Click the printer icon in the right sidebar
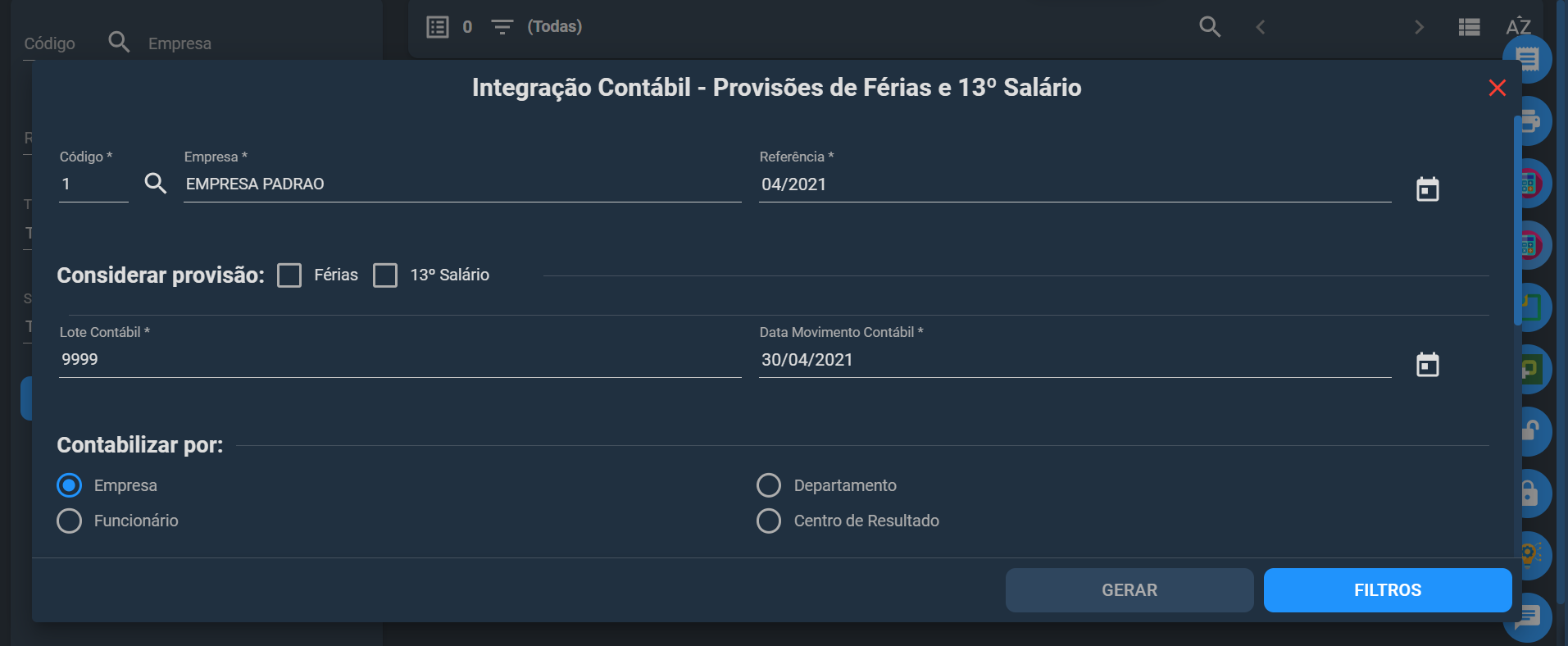This screenshot has width=1568, height=646. pyautogui.click(x=1529, y=121)
